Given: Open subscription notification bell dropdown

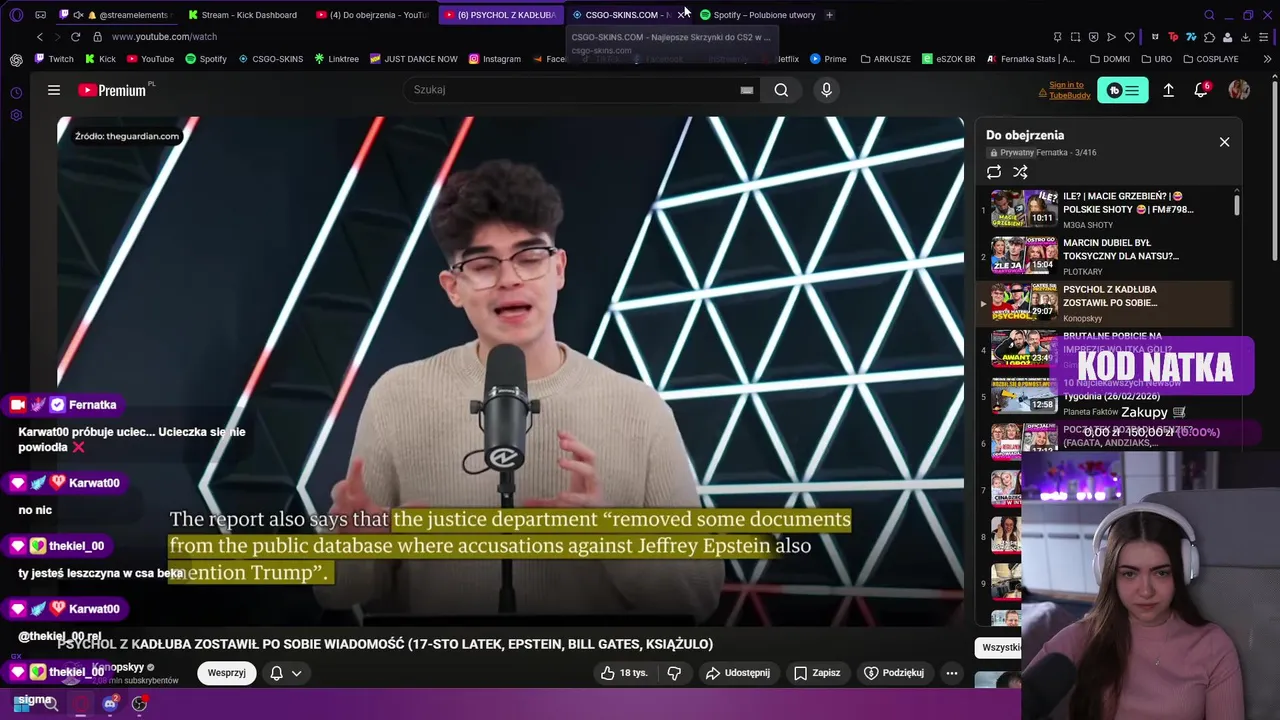Looking at the screenshot, I should [285, 673].
